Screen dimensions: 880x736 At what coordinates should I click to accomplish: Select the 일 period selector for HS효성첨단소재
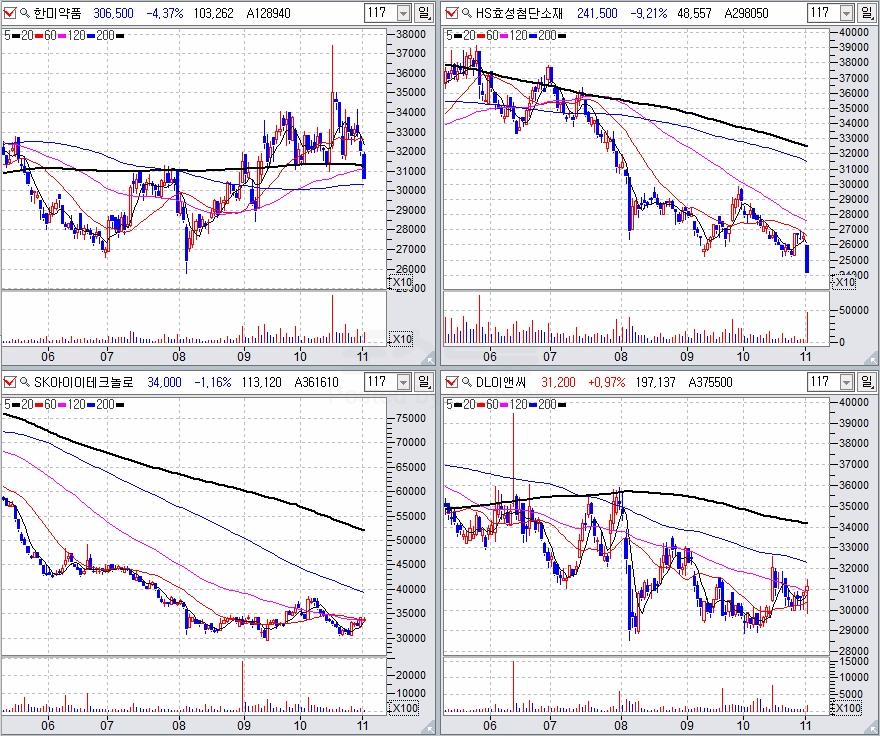coord(865,13)
